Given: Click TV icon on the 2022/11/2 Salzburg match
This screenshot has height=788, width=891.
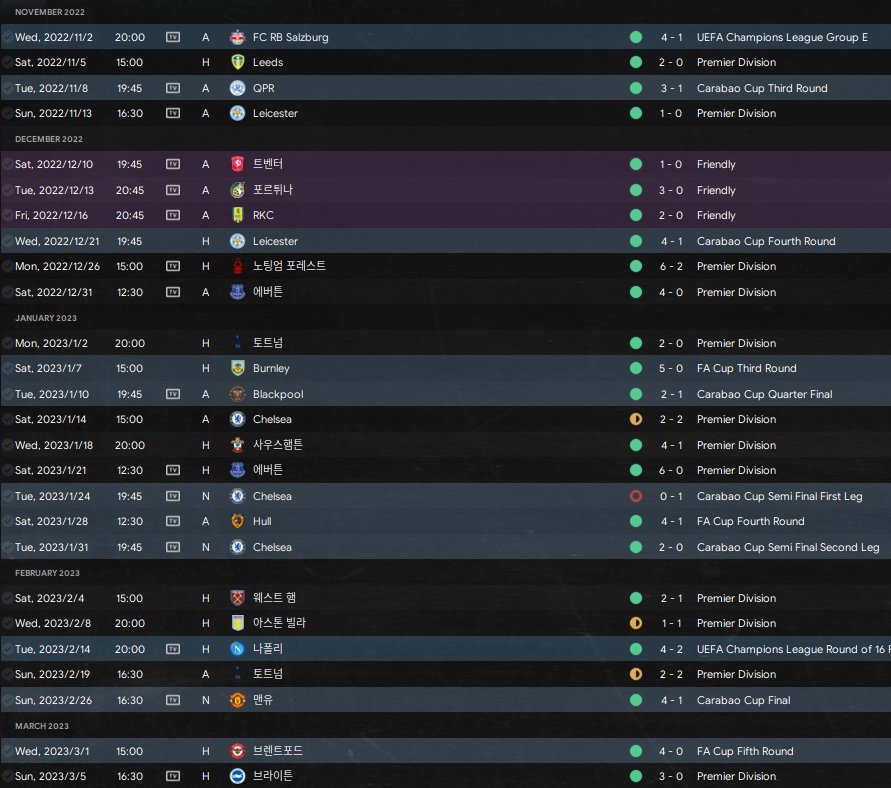Looking at the screenshot, I should pos(173,37).
